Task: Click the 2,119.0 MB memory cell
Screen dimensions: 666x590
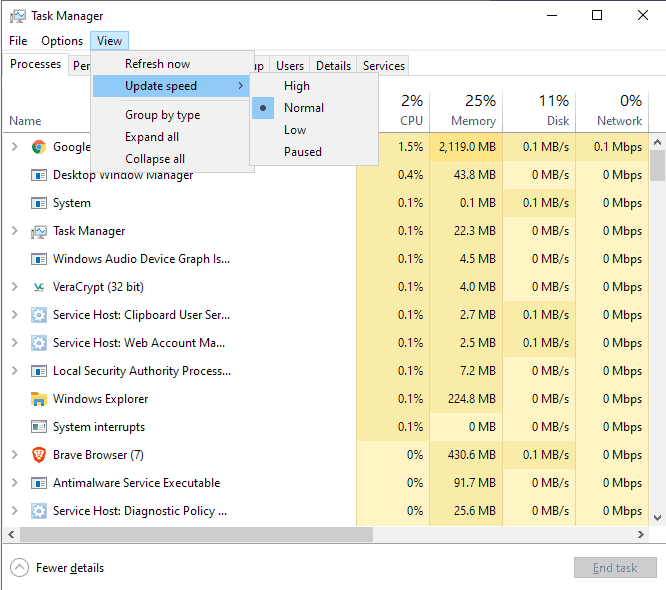Action: coord(466,147)
